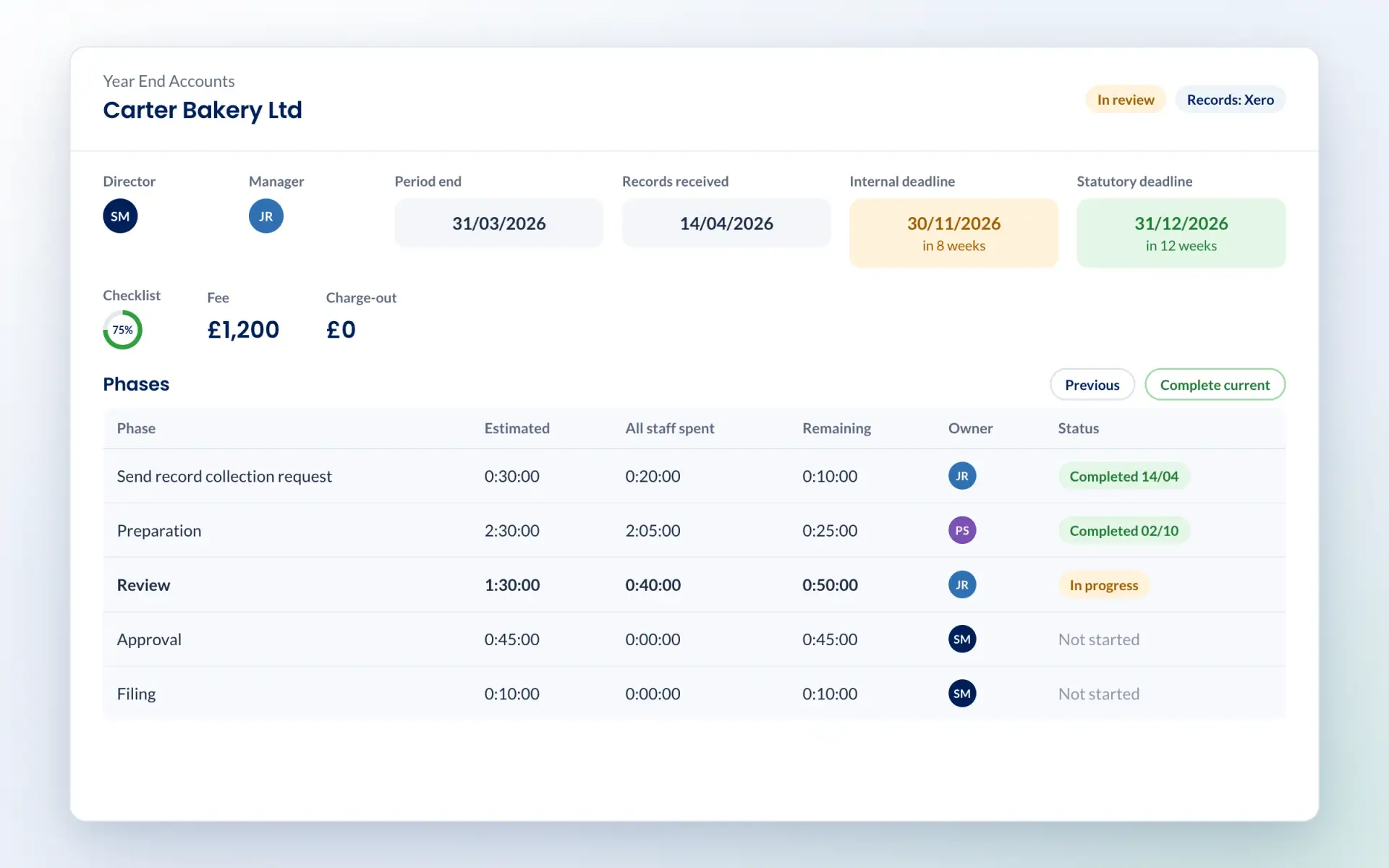
Task: Select the Send record collection request phase
Action: click(x=694, y=476)
